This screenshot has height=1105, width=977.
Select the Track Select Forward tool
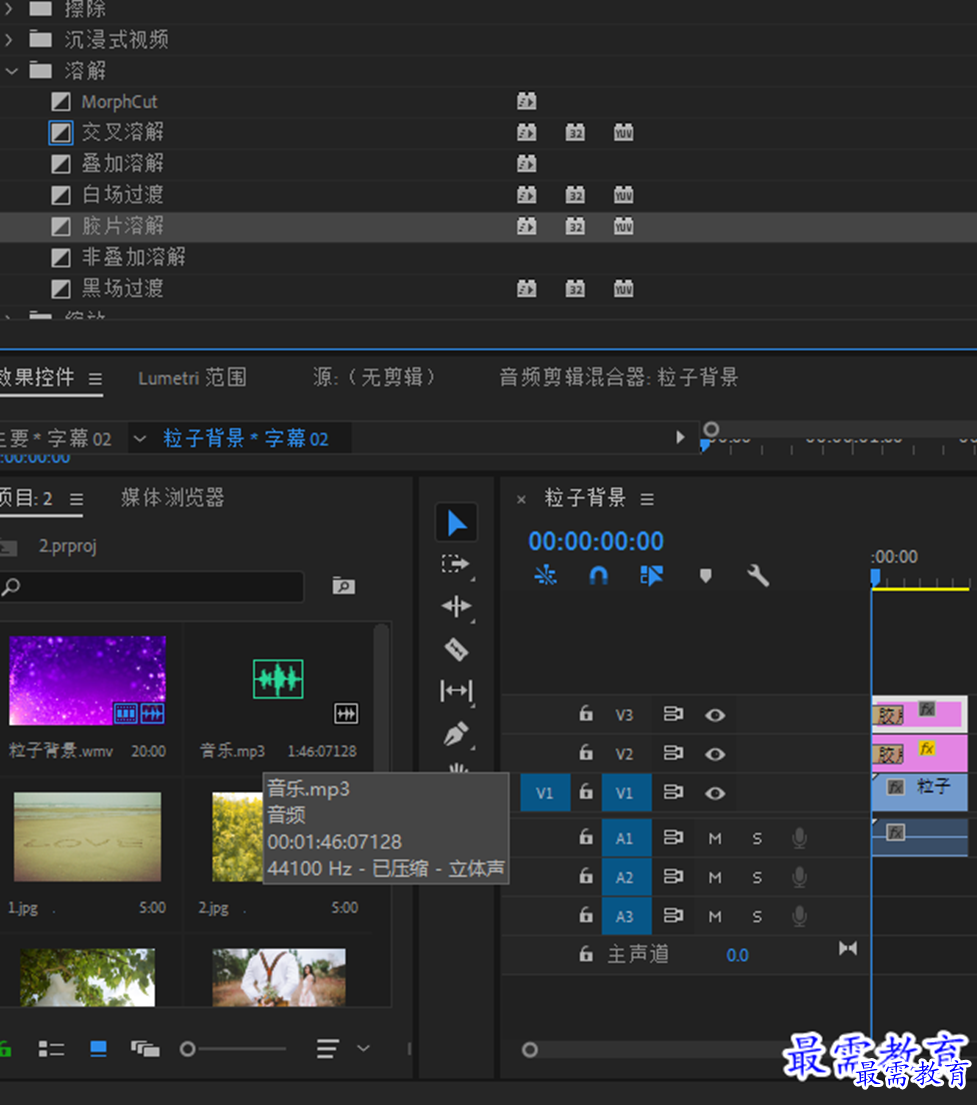(455, 564)
